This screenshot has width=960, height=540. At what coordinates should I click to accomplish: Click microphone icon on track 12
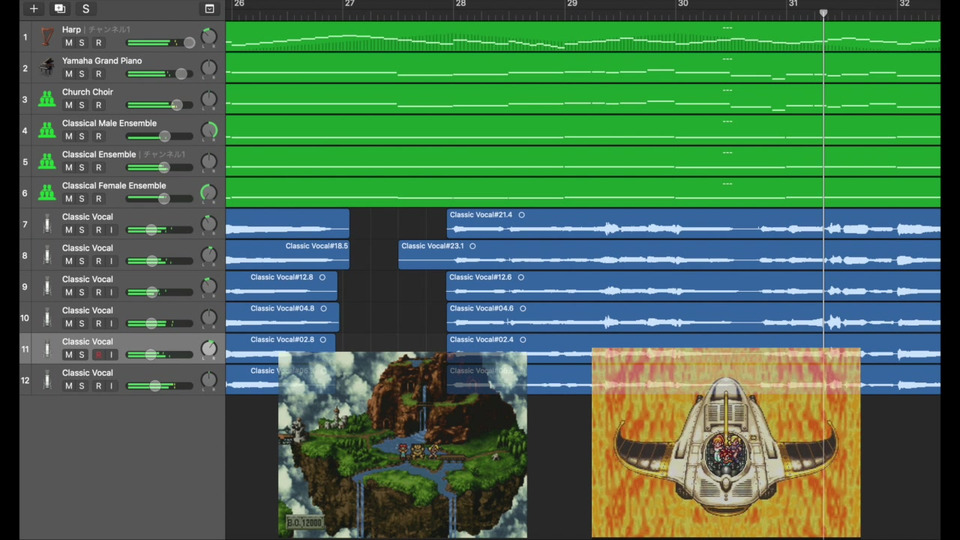(47, 380)
